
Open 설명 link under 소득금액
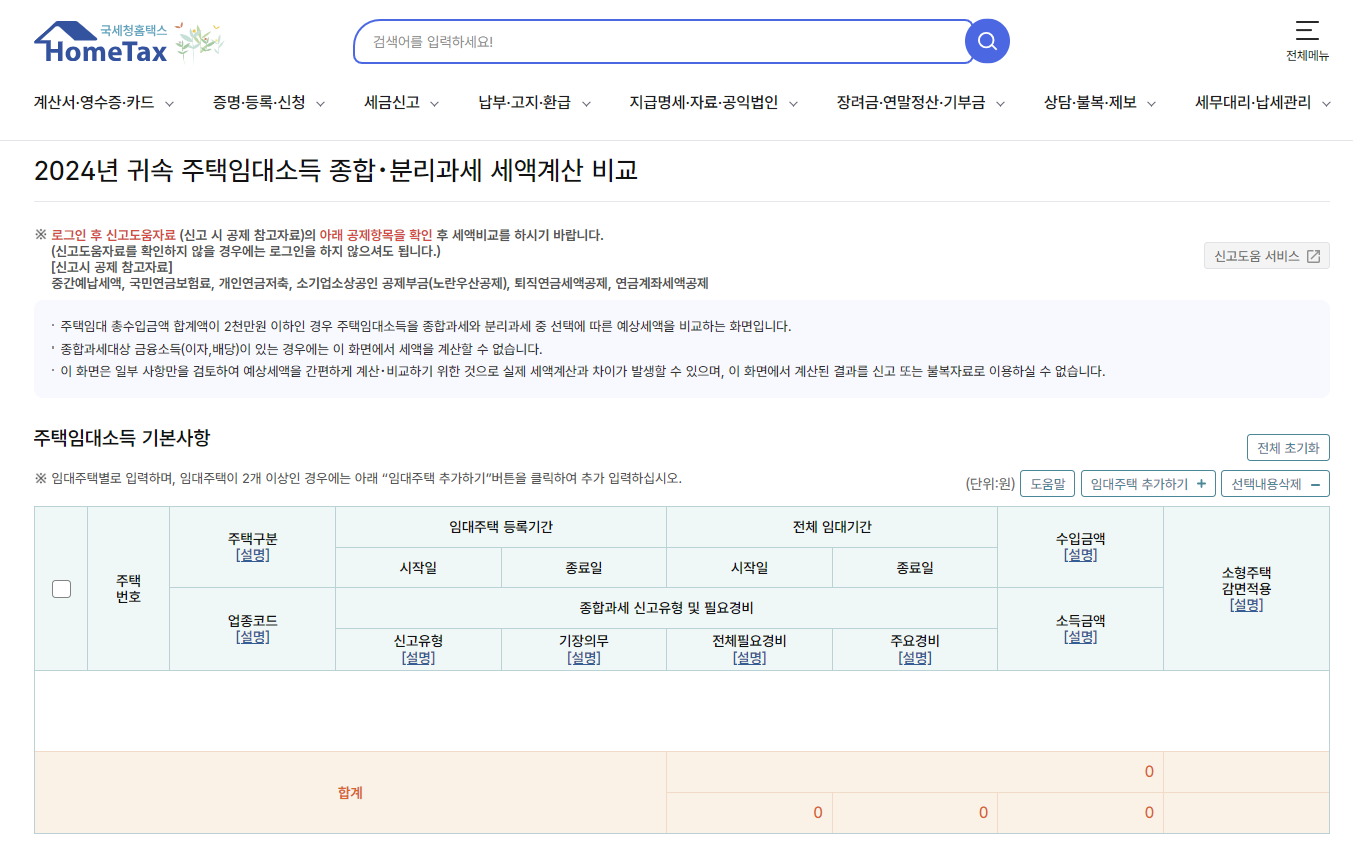click(1080, 637)
